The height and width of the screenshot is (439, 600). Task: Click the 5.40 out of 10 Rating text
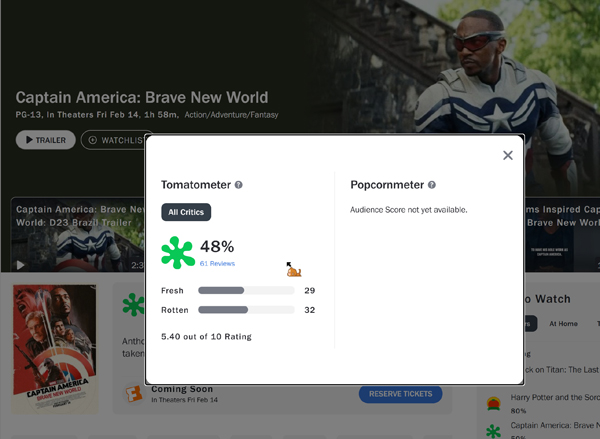point(206,337)
